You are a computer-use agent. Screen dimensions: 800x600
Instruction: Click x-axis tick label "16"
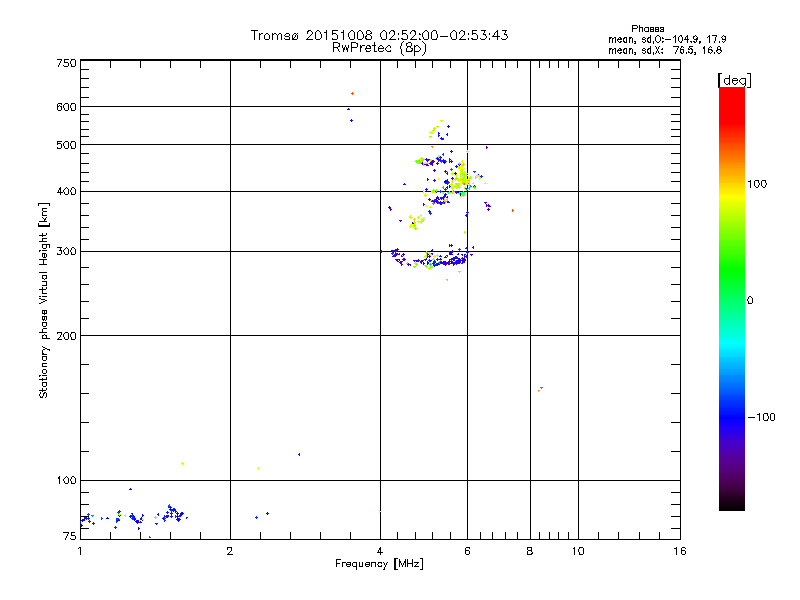[x=680, y=551]
